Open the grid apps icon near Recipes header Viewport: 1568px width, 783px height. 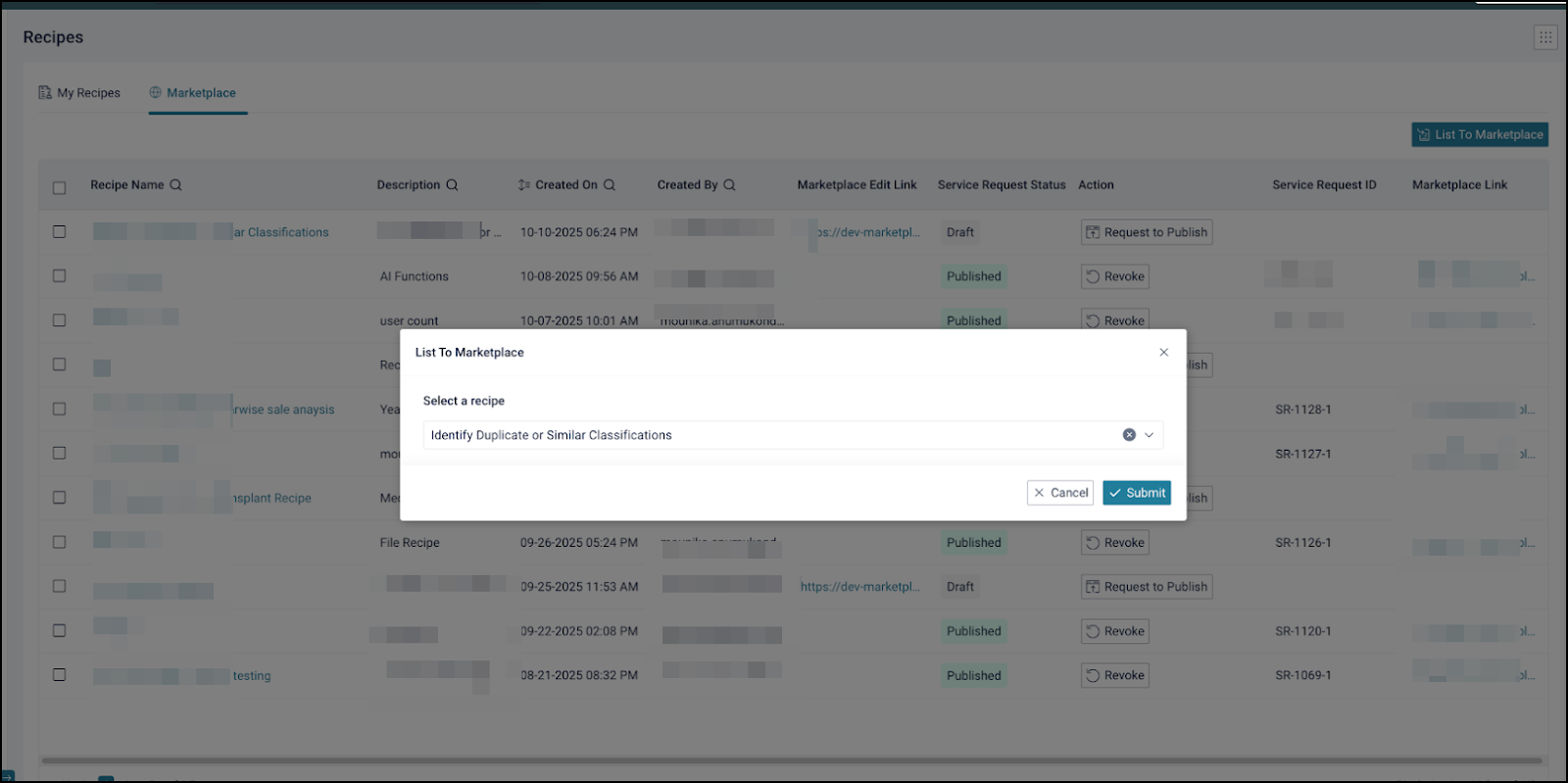click(1545, 37)
